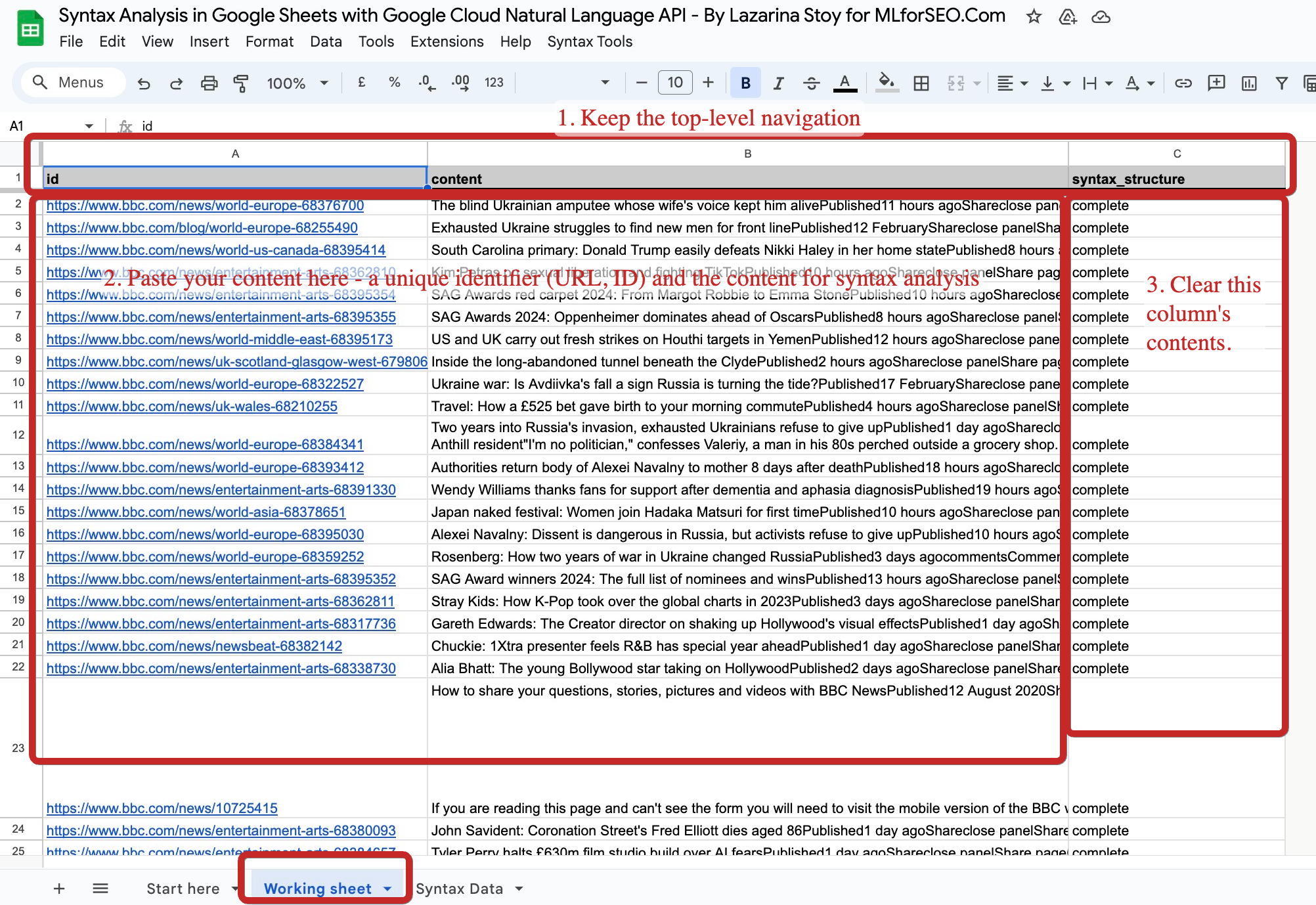Open the View menu
Image resolution: width=1316 pixels, height=905 pixels.
point(158,41)
